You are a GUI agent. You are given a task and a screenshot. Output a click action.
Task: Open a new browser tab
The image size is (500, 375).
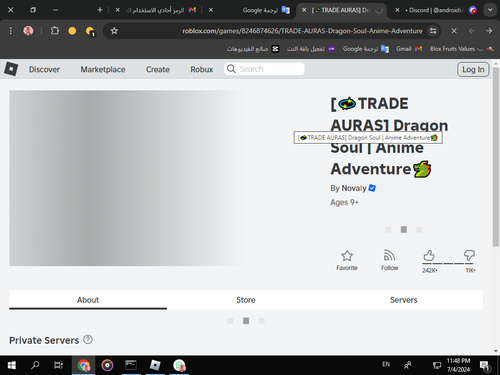point(100,10)
